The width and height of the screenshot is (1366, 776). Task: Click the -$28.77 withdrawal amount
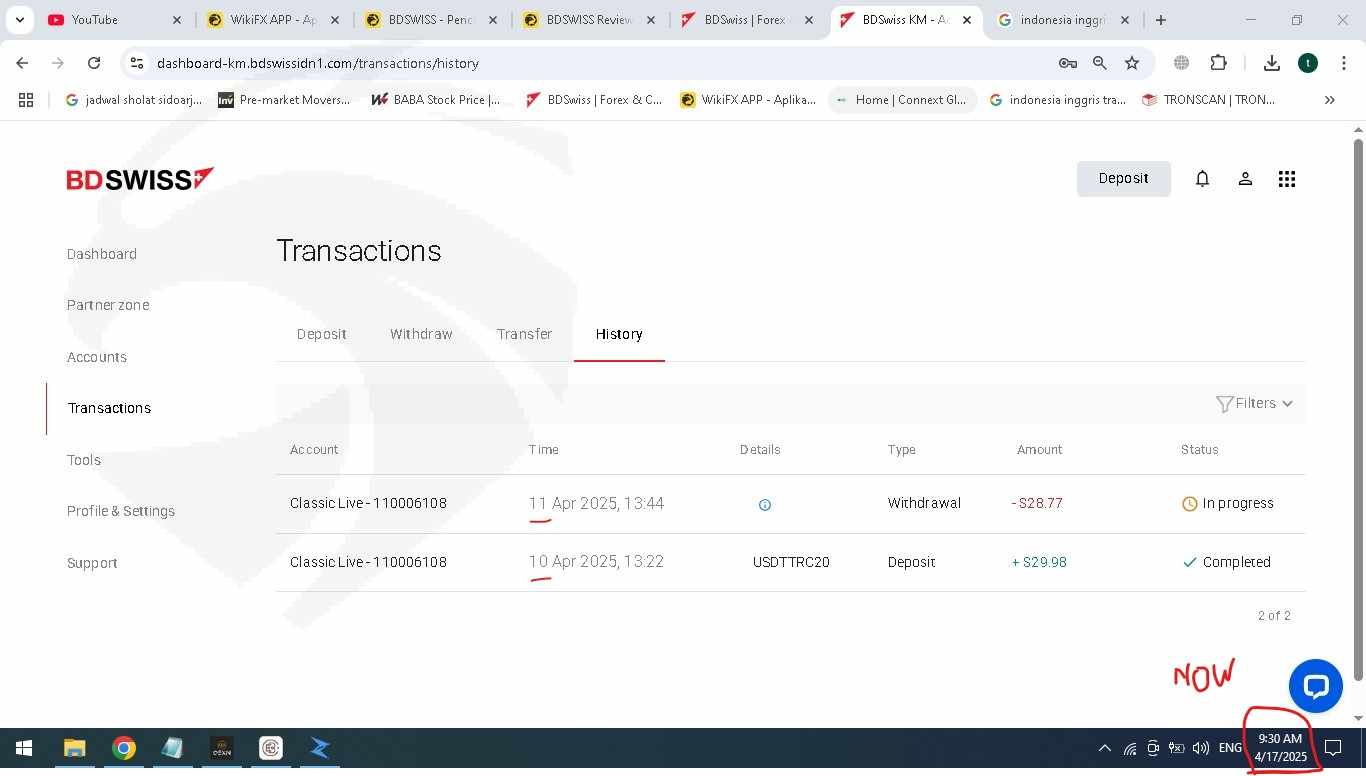point(1037,504)
